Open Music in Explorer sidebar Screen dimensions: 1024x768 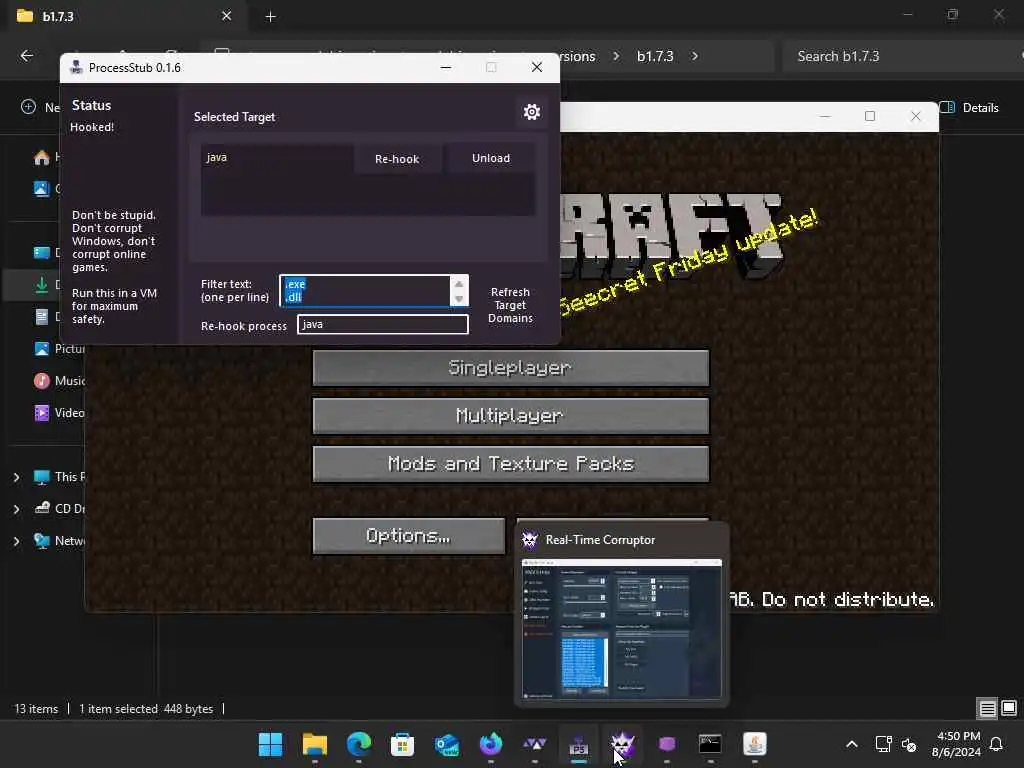pos(59,381)
